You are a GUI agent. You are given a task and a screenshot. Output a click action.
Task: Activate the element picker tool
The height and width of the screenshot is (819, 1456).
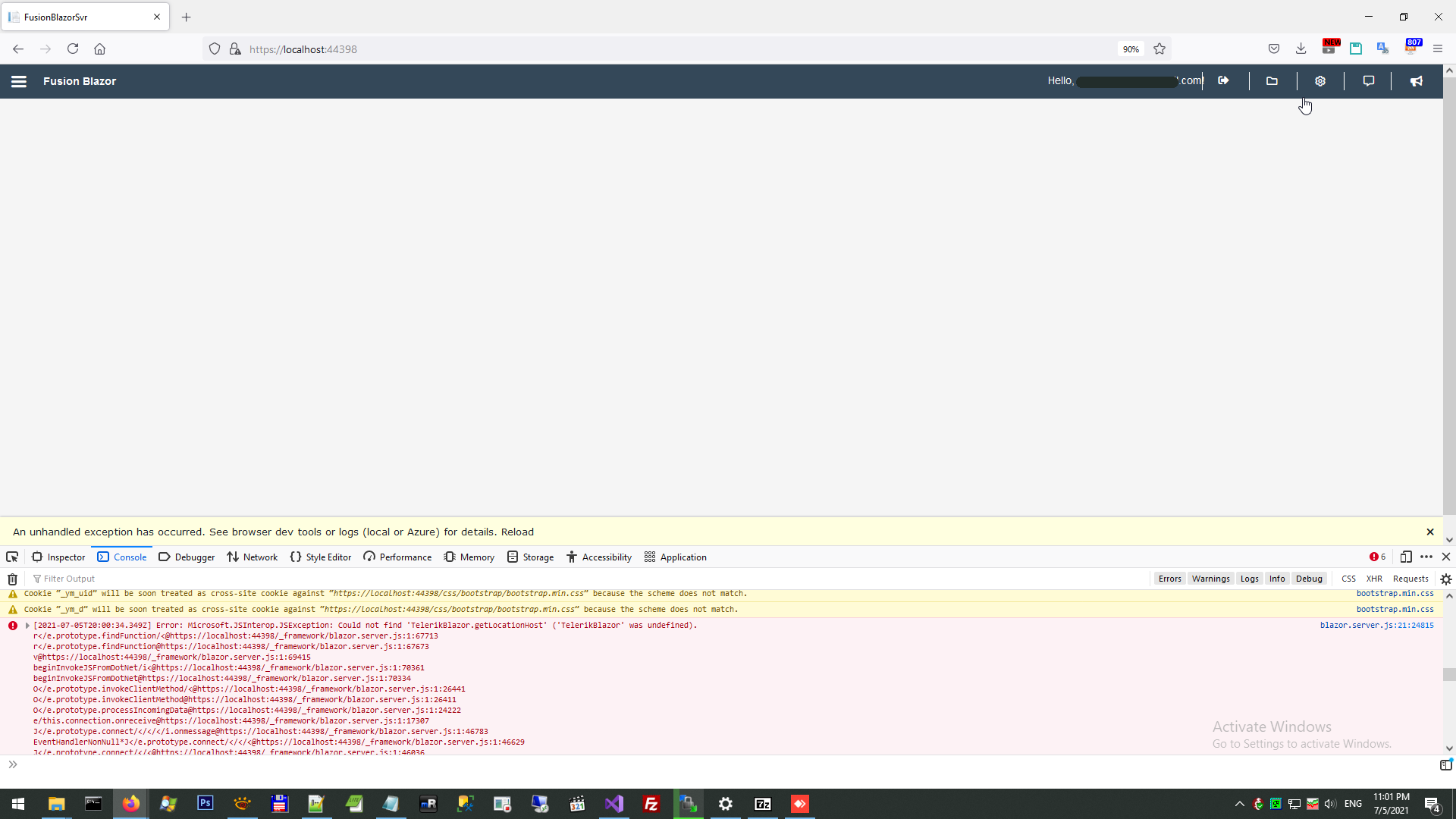click(x=12, y=557)
